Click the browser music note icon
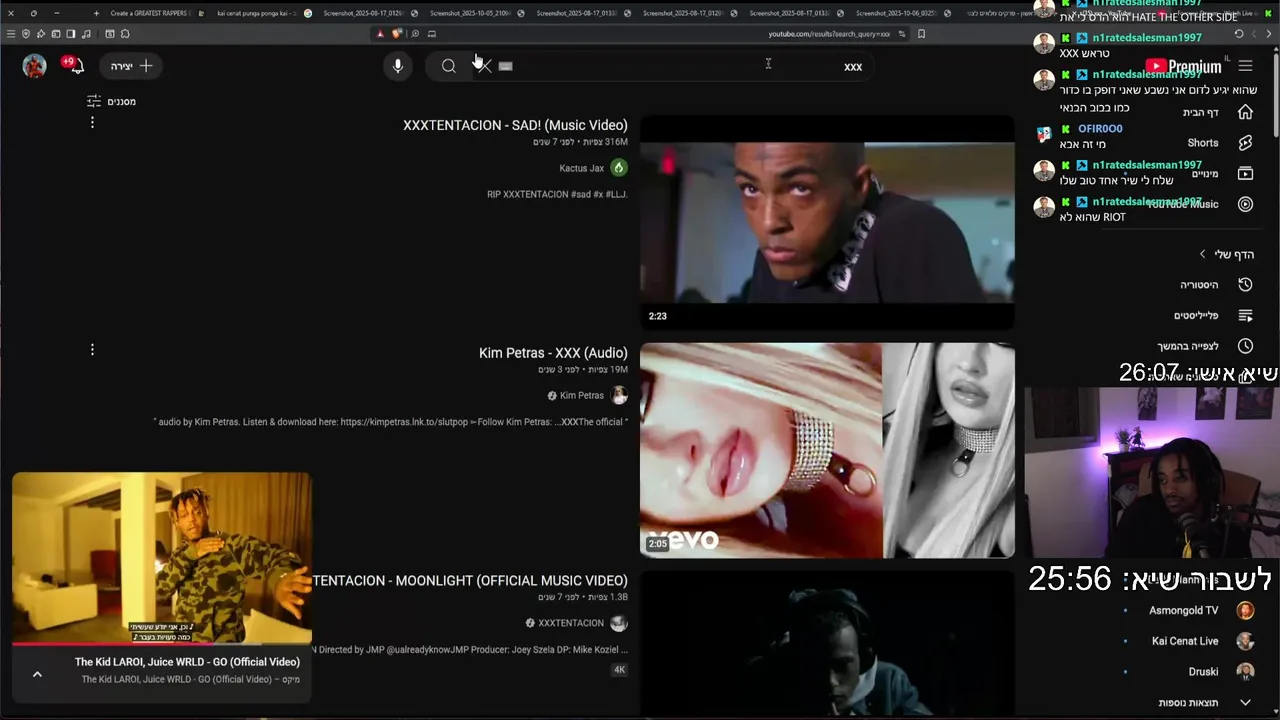Image resolution: width=1280 pixels, height=720 pixels. point(86,34)
